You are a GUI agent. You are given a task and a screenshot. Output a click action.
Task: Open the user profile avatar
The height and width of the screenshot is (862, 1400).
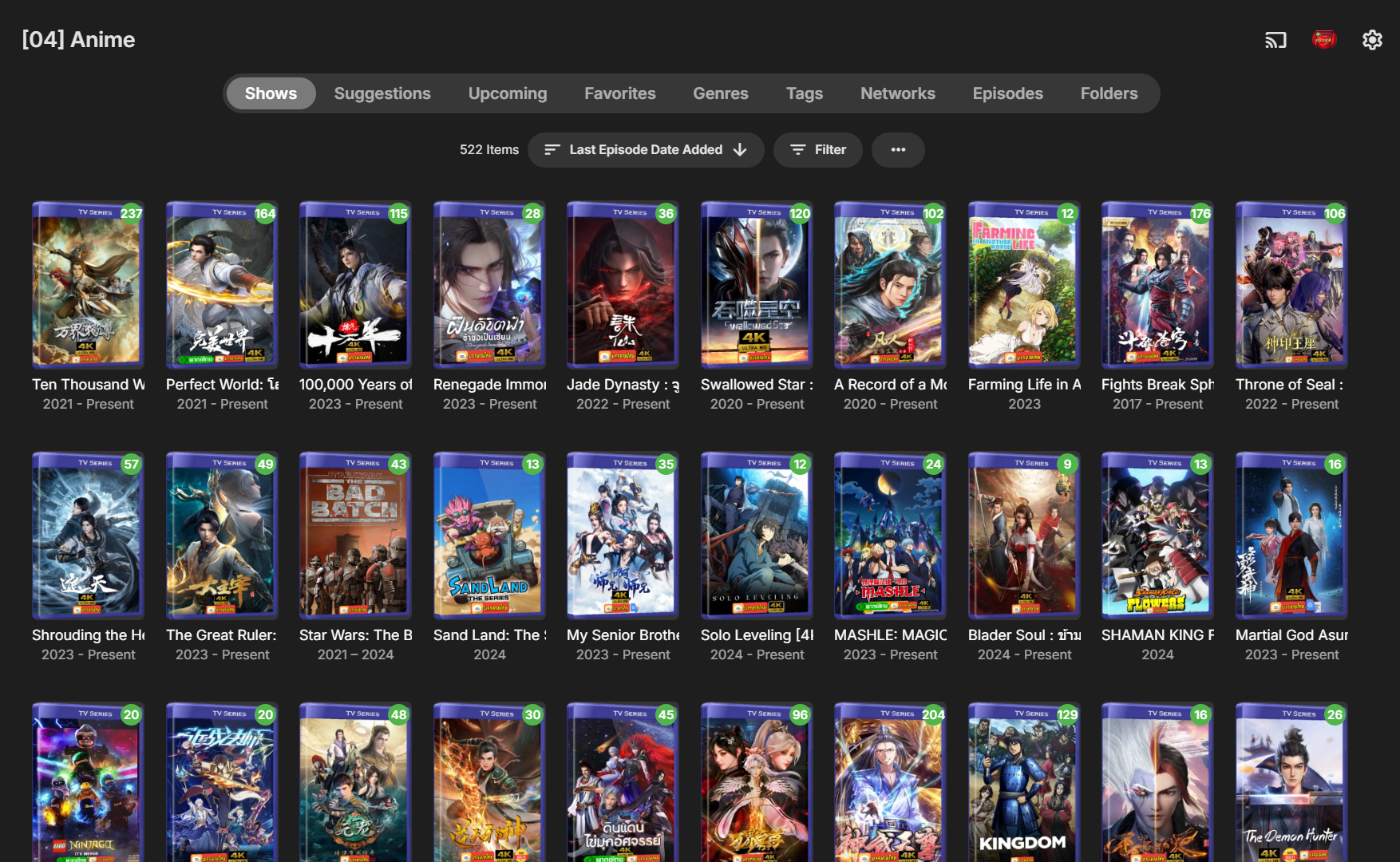(1324, 40)
